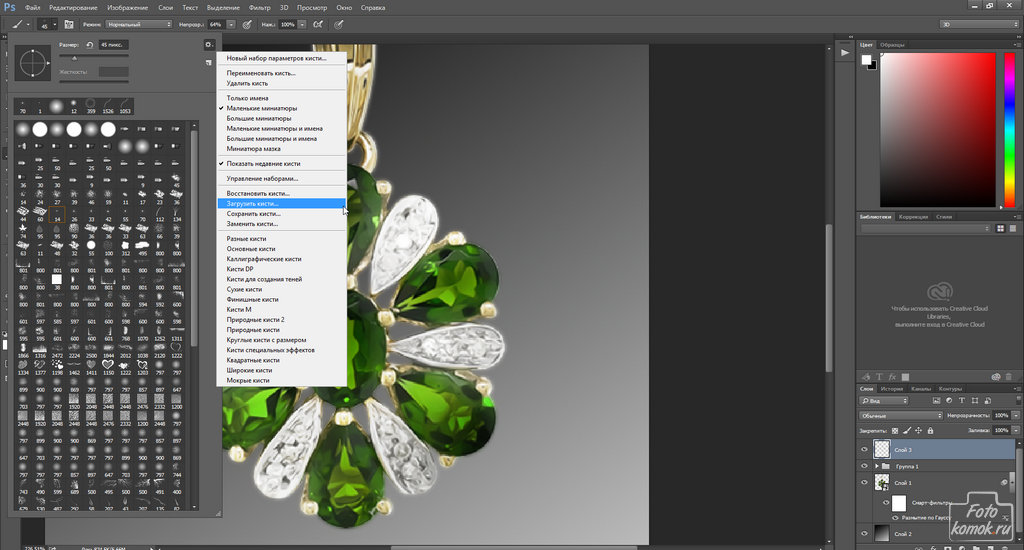Open the brush mode dropdown Нормальный
Image resolution: width=1024 pixels, height=550 pixels.
[136, 23]
